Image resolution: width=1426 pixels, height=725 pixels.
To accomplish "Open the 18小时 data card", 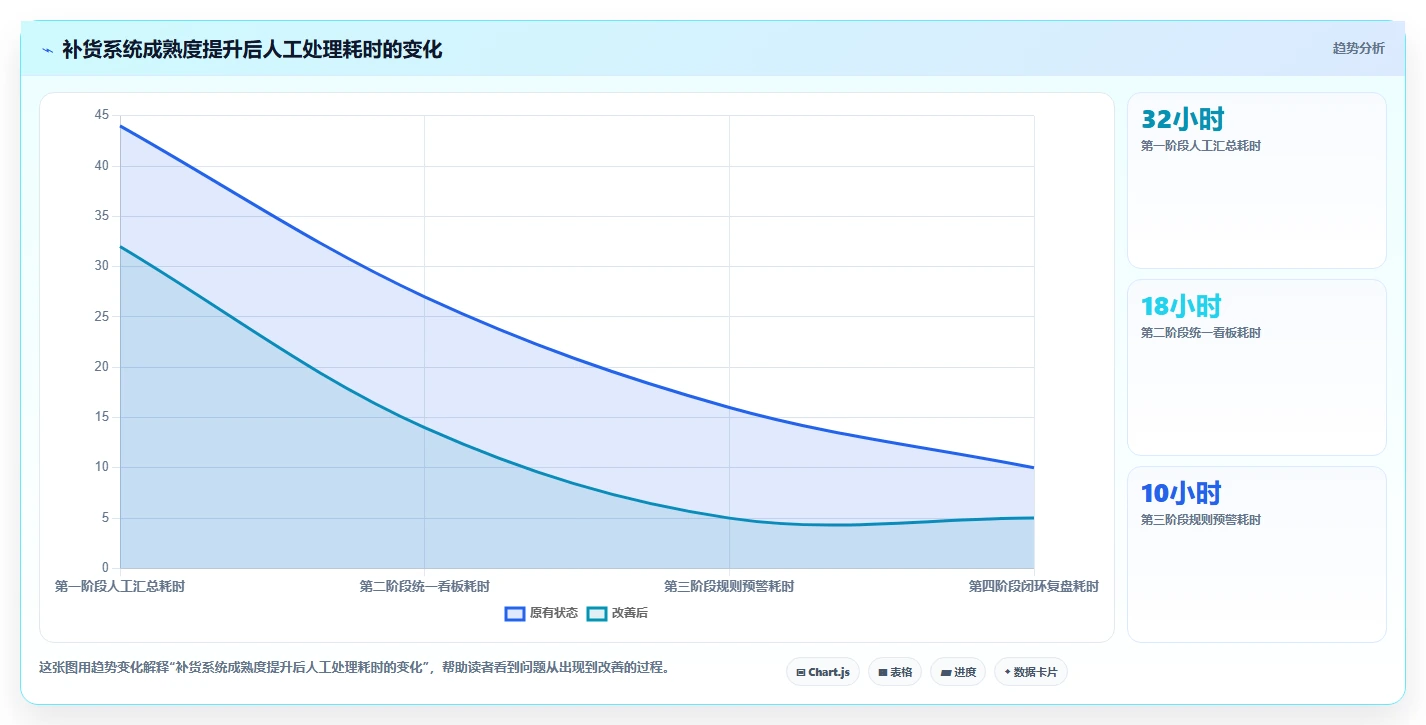I will click(1257, 367).
